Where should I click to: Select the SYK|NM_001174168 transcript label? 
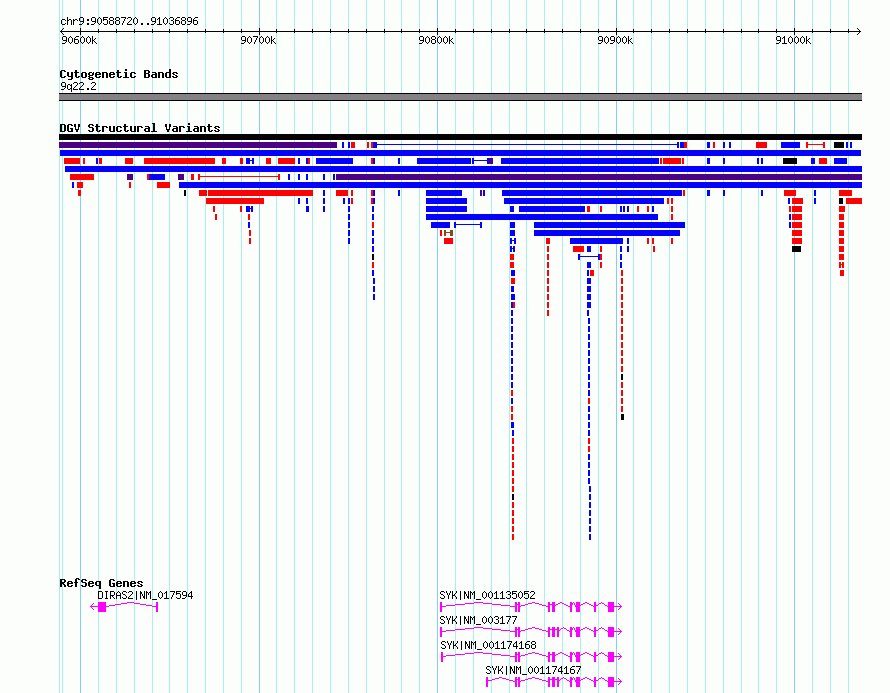point(488,645)
